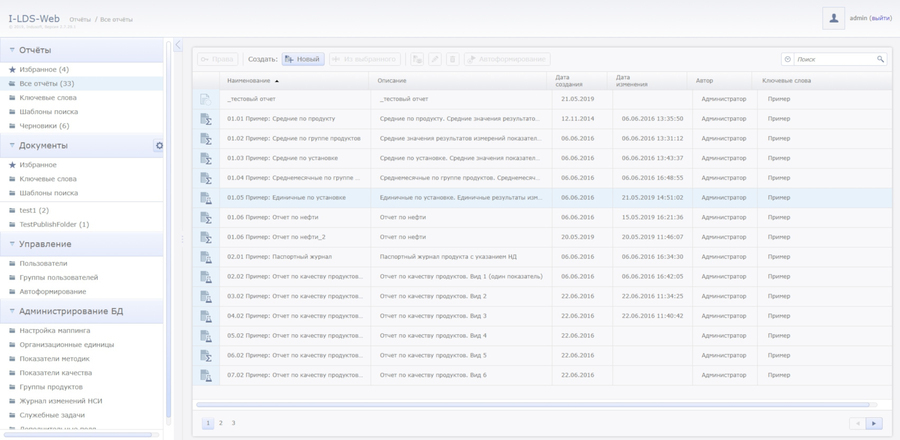Click current page 1 button
Screen dimensions: 900x440
pos(208,423)
